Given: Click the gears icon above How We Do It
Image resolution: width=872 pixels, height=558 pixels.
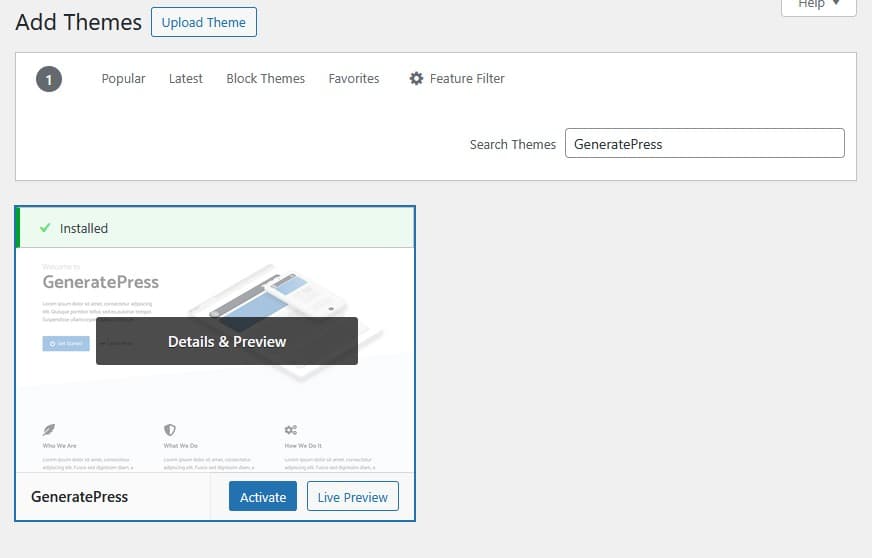Looking at the screenshot, I should pos(291,430).
